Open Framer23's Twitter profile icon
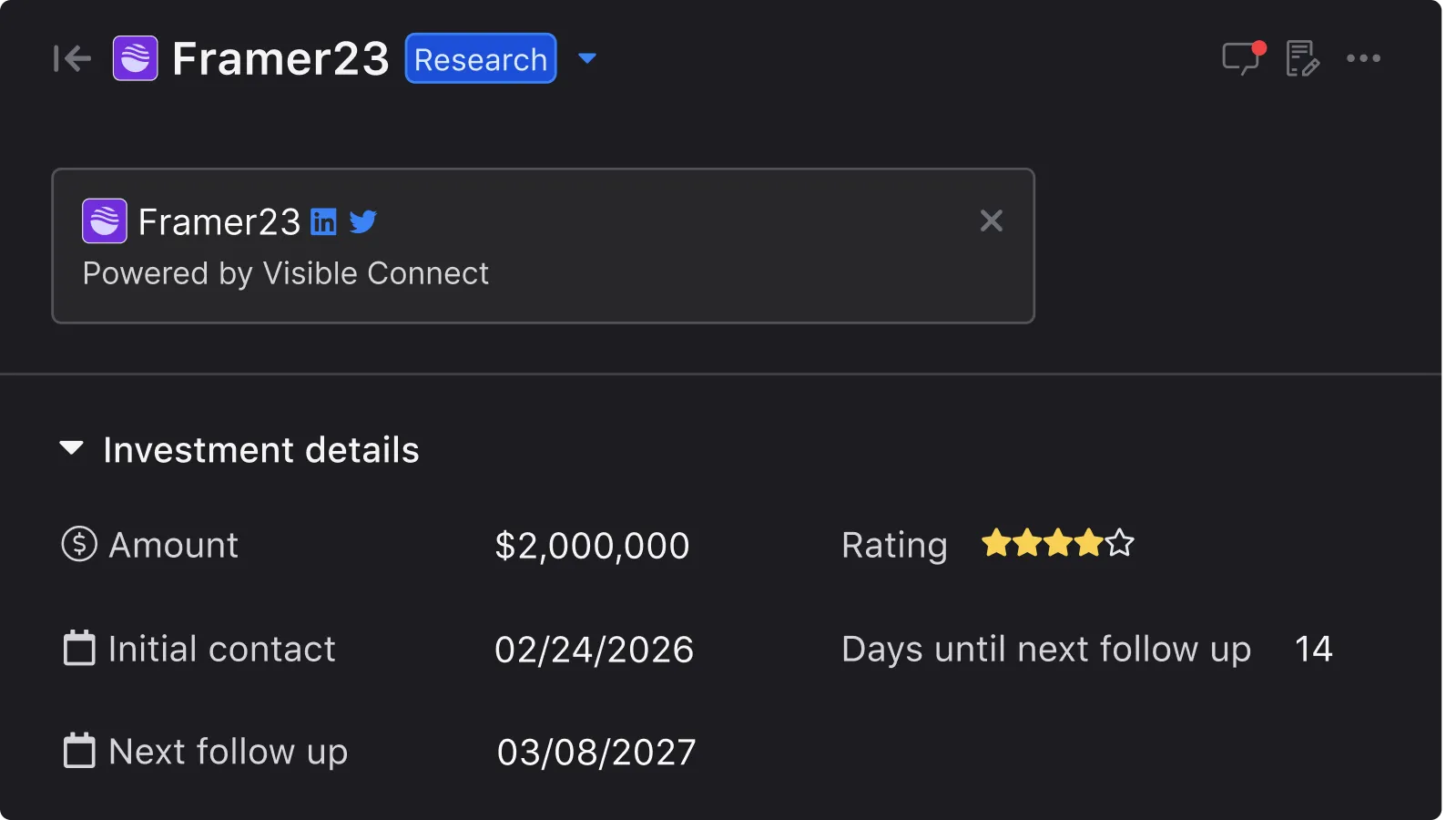The width and height of the screenshot is (1456, 820). tap(362, 221)
